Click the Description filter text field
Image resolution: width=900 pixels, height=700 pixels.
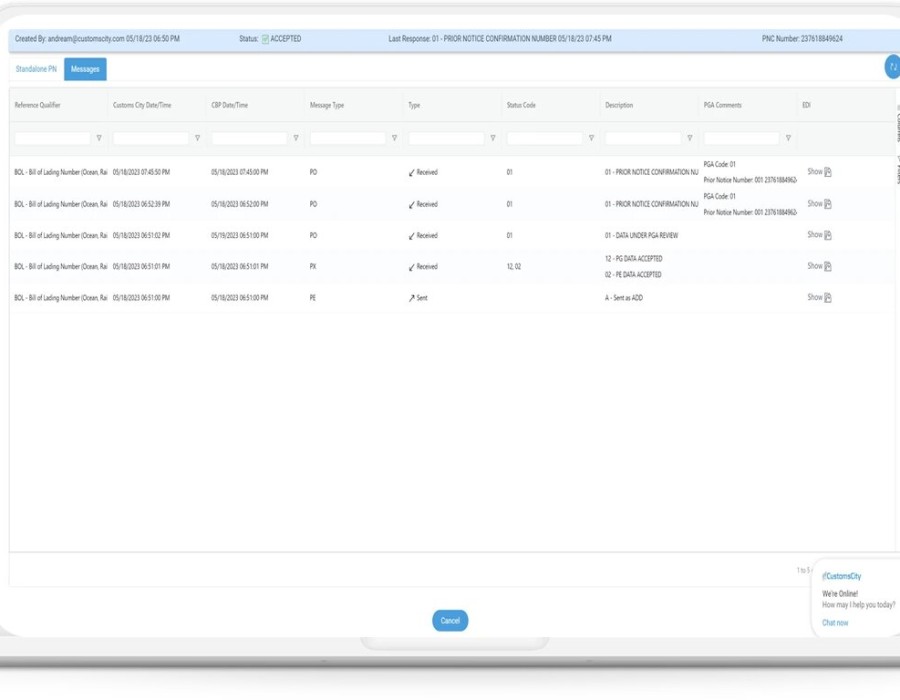[x=642, y=138]
